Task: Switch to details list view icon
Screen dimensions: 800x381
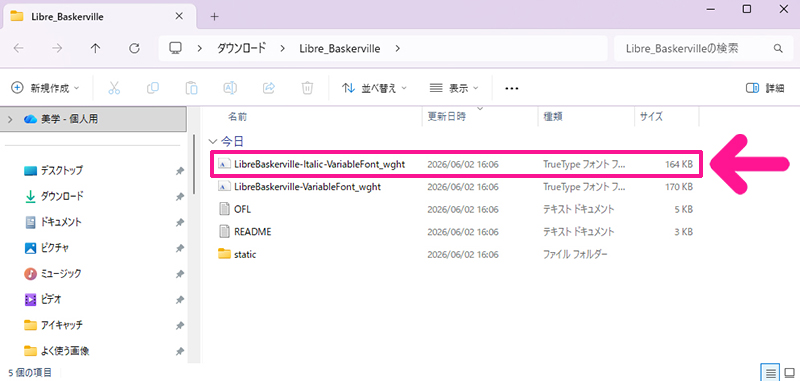Action: 770,372
